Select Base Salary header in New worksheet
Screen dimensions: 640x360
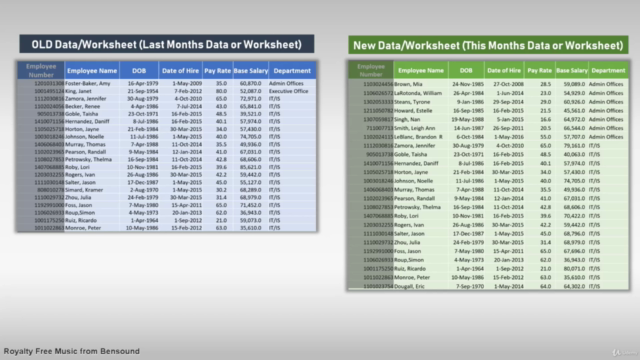tap(572, 70)
